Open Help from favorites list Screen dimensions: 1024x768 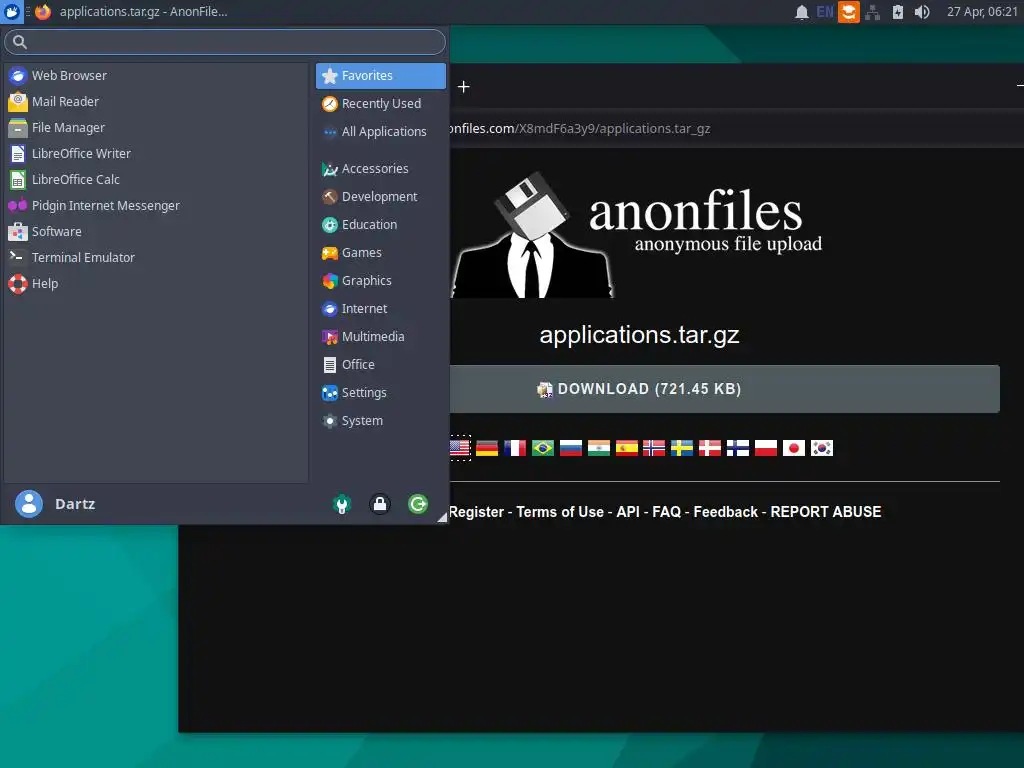pos(155,283)
